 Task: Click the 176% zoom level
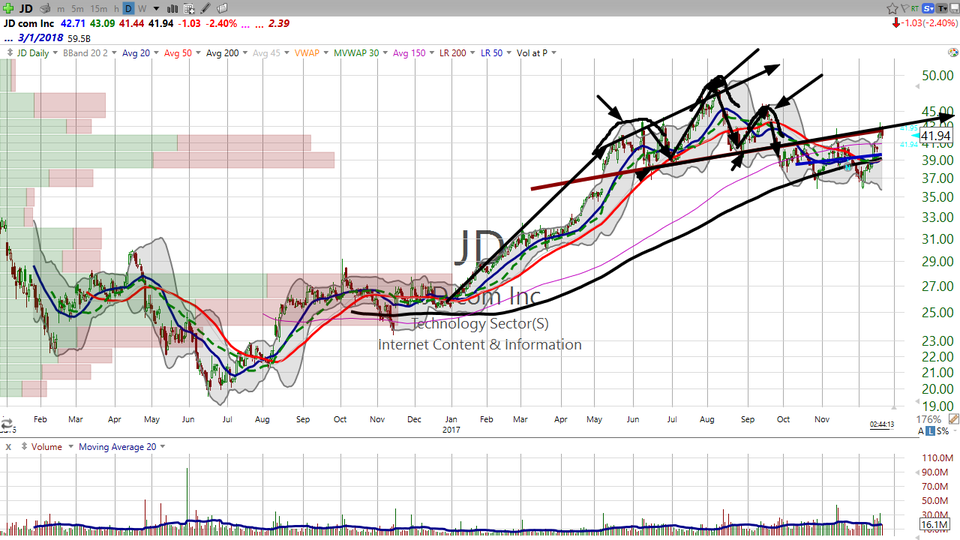click(x=929, y=419)
